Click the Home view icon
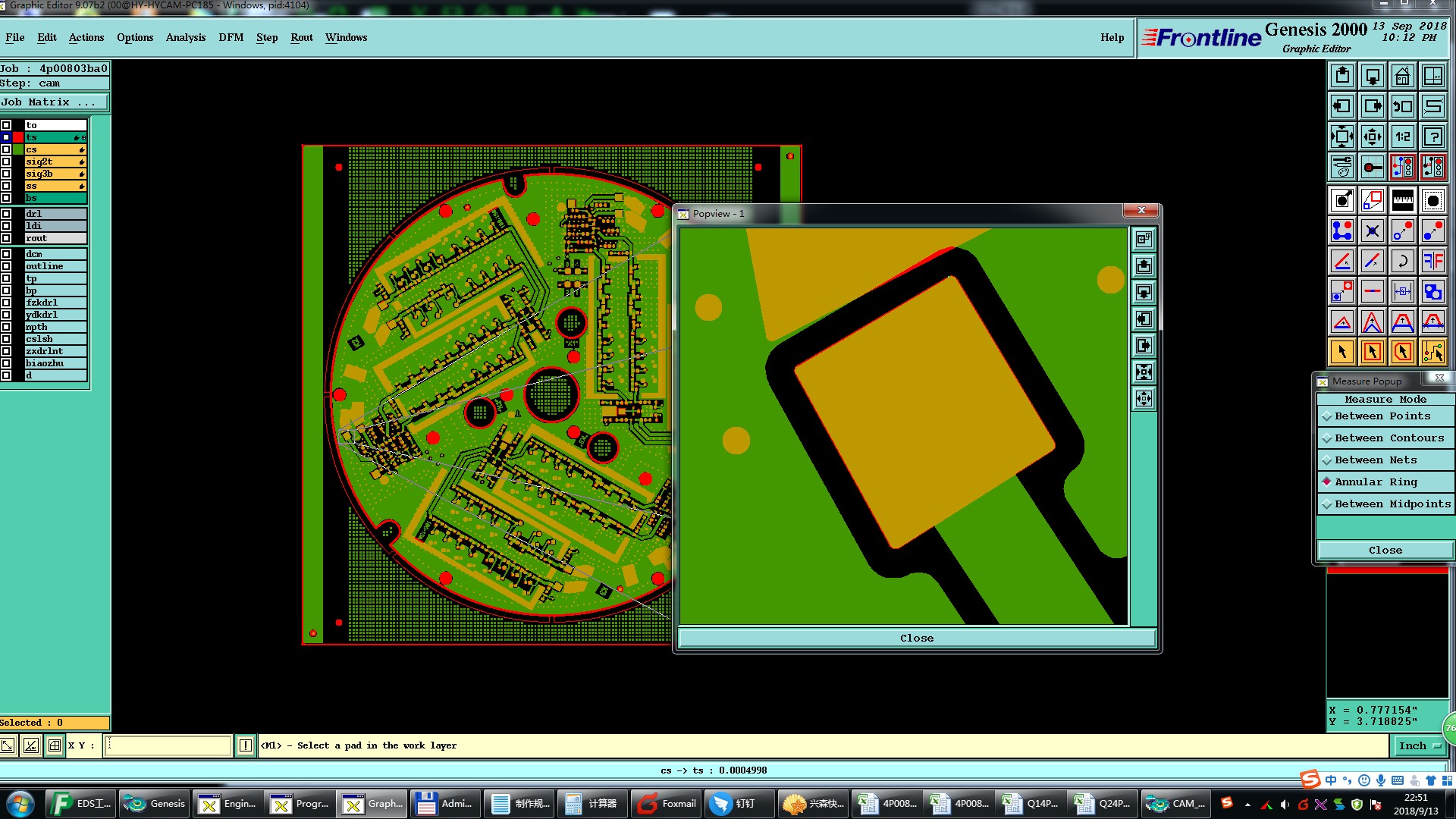 [x=1402, y=76]
